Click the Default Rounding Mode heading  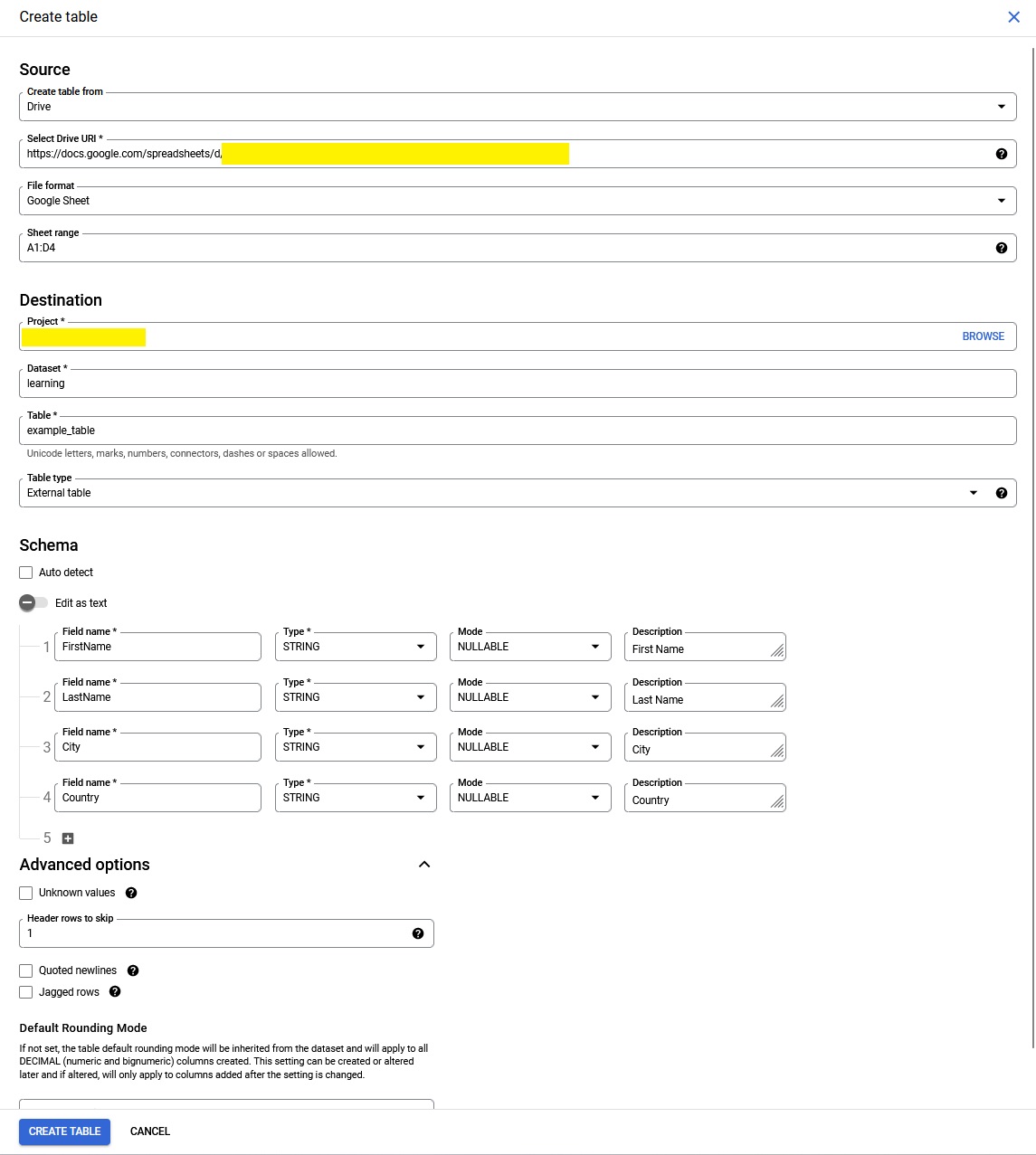coord(83,1028)
